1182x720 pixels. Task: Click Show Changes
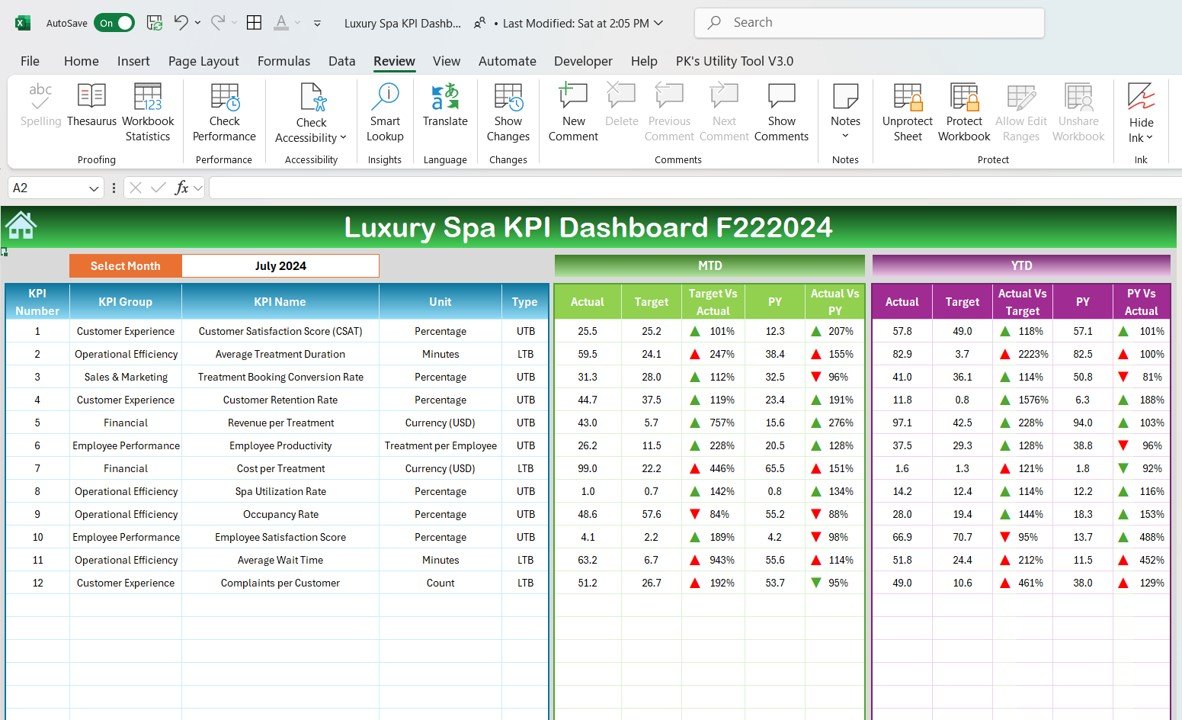(508, 112)
